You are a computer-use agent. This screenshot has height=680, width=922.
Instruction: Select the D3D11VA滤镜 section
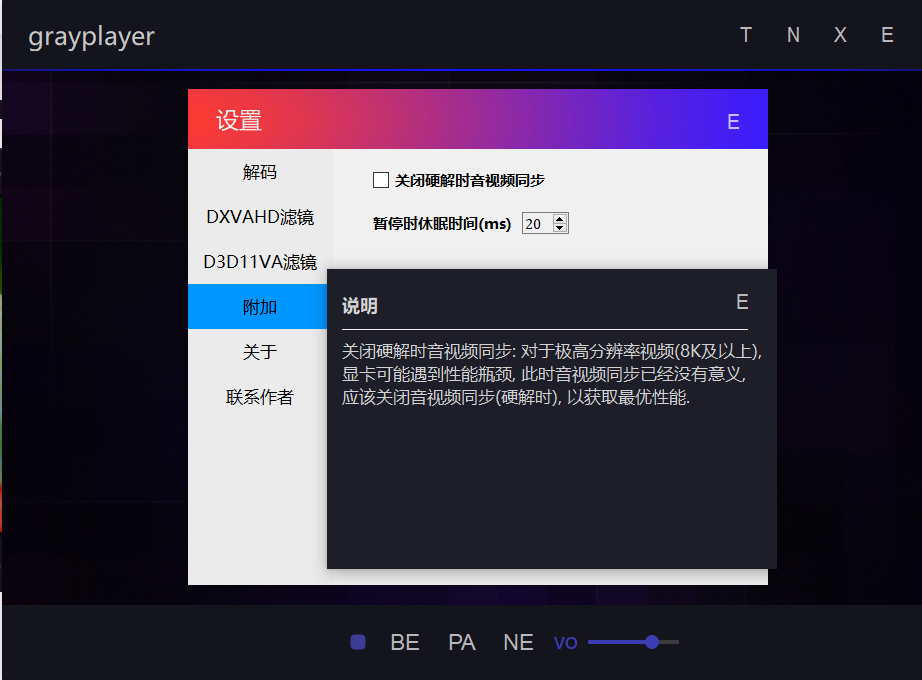259,262
